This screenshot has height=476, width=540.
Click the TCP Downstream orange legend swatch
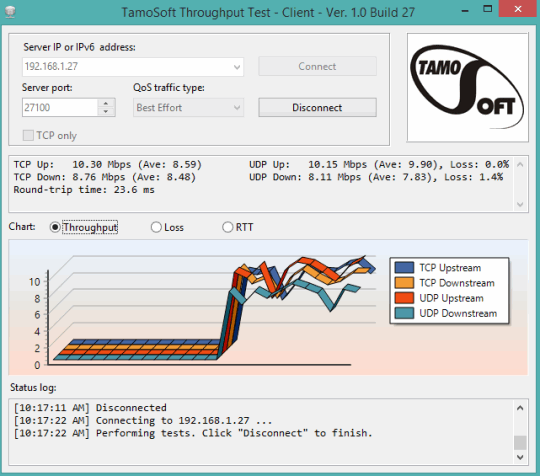click(x=404, y=283)
